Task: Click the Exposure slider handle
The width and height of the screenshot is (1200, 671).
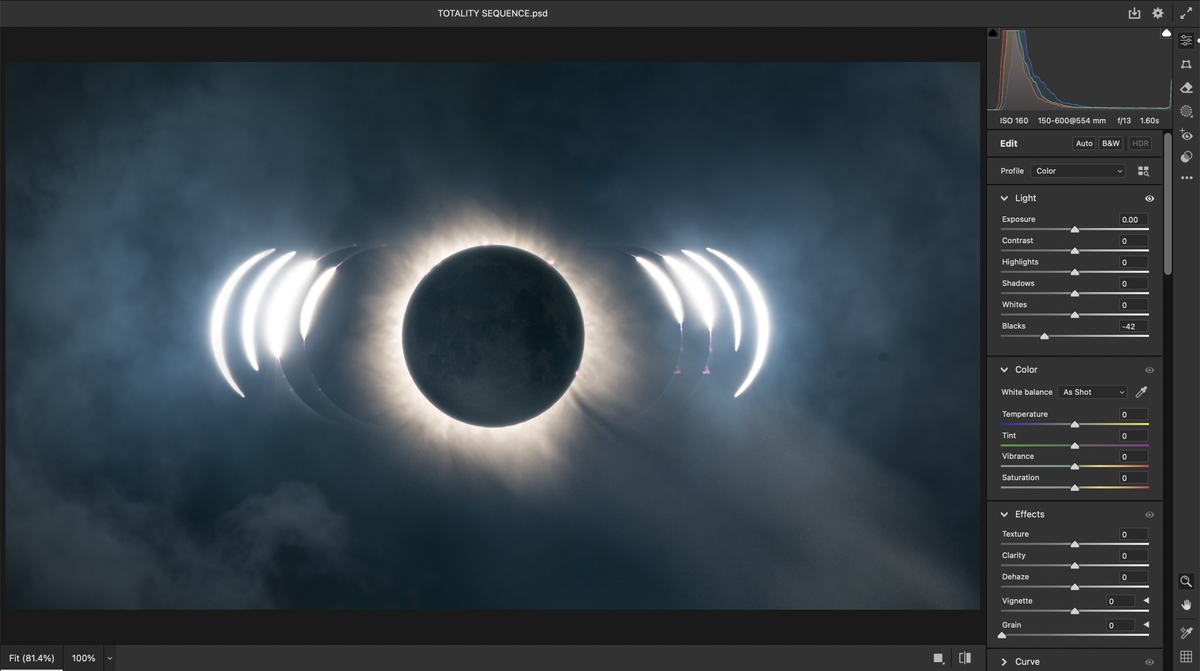Action: click(1075, 230)
